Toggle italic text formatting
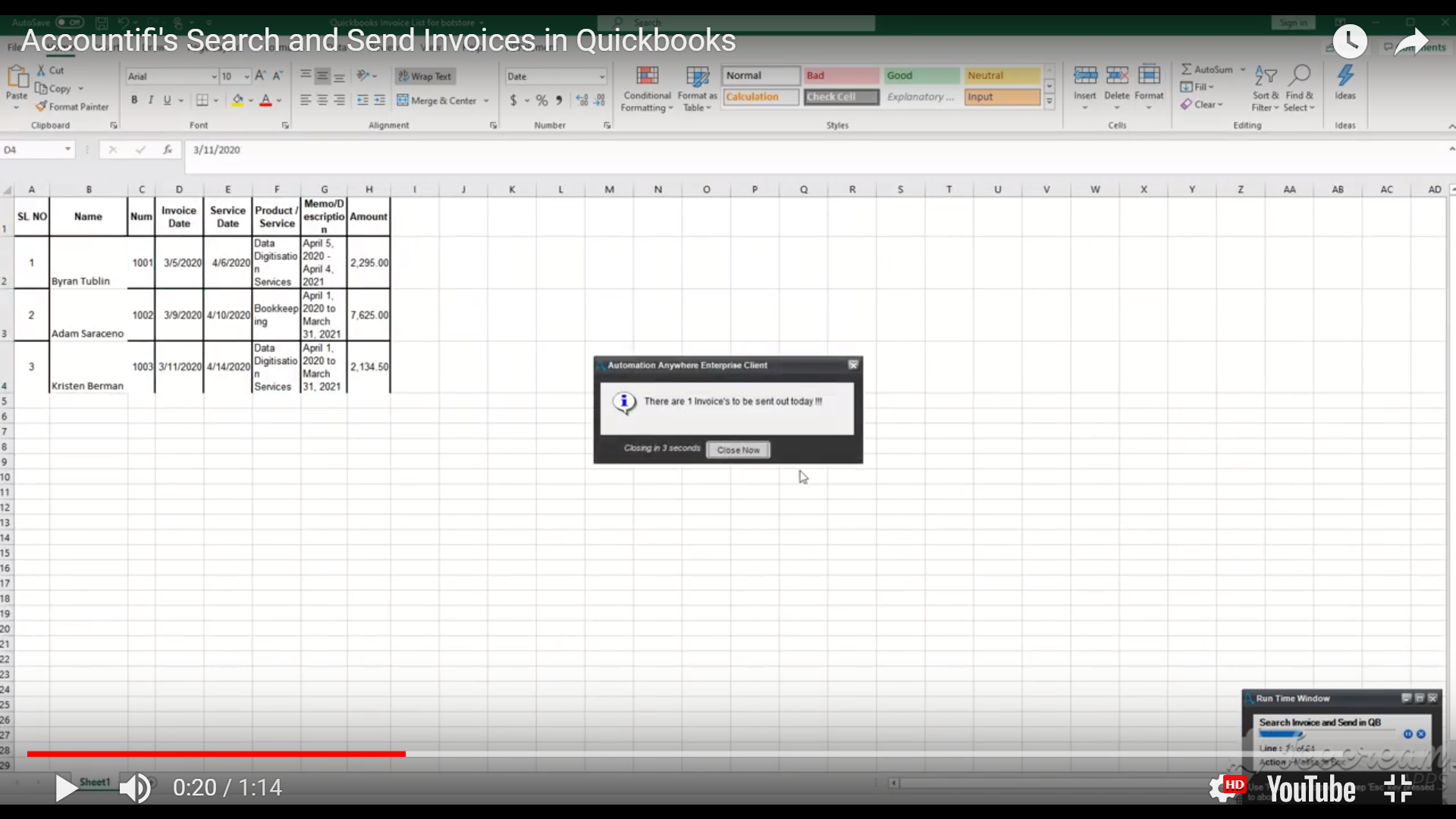The width and height of the screenshot is (1456, 819). point(151,100)
